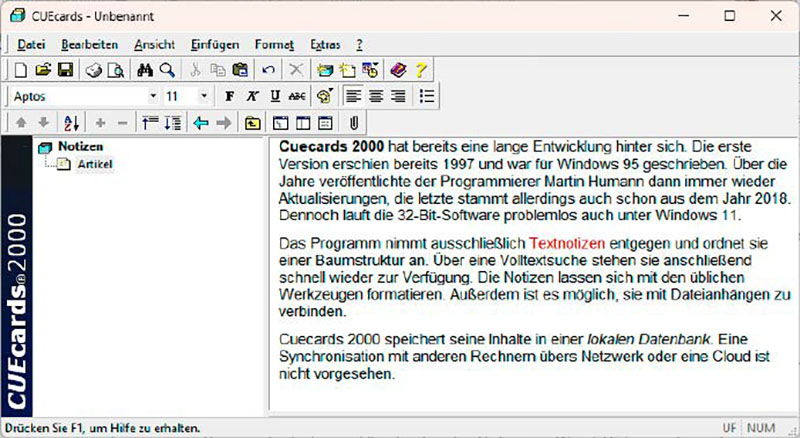Move entry down with gray down arrow
The image size is (800, 438).
(44, 123)
